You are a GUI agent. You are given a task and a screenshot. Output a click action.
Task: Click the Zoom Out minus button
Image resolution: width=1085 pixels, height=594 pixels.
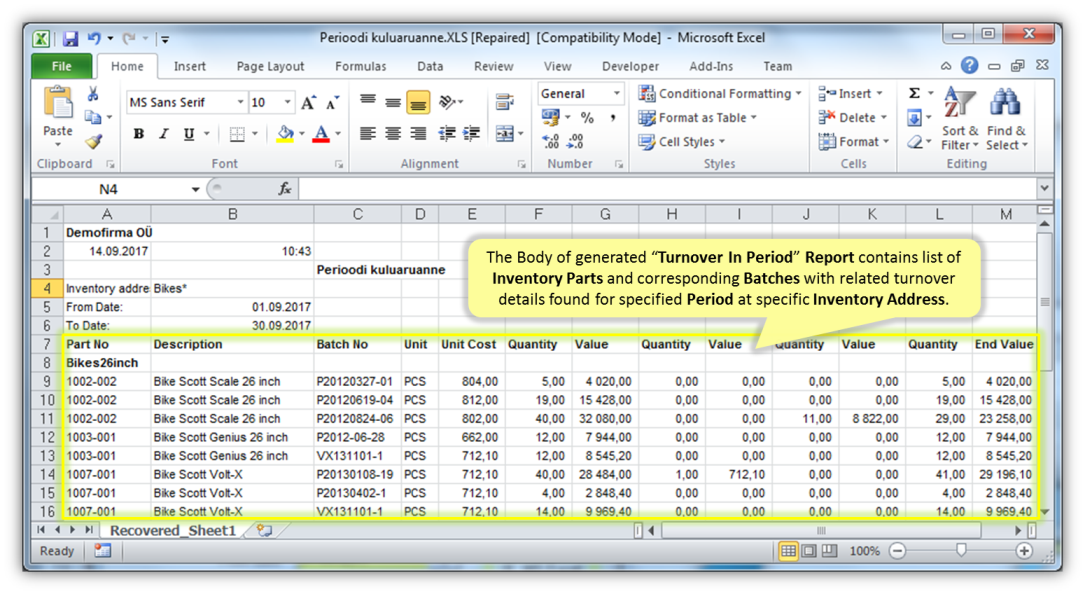(x=897, y=551)
